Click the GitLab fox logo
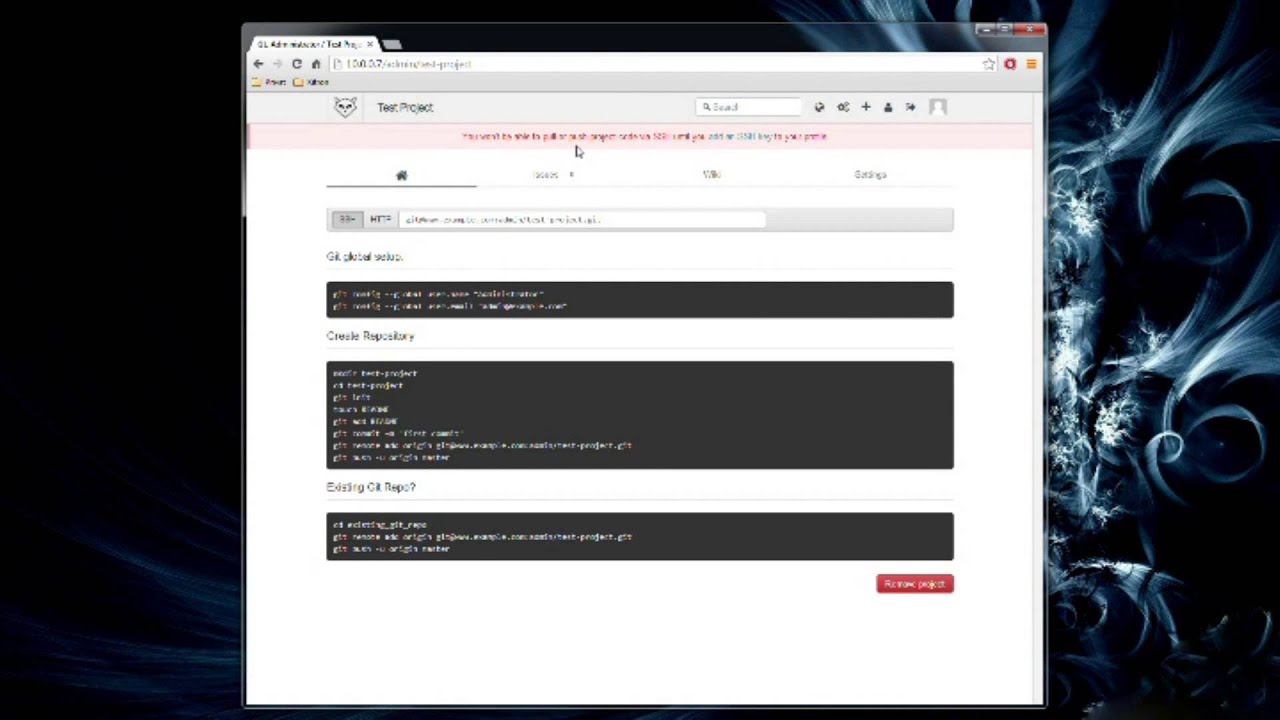The width and height of the screenshot is (1280, 720). (345, 107)
